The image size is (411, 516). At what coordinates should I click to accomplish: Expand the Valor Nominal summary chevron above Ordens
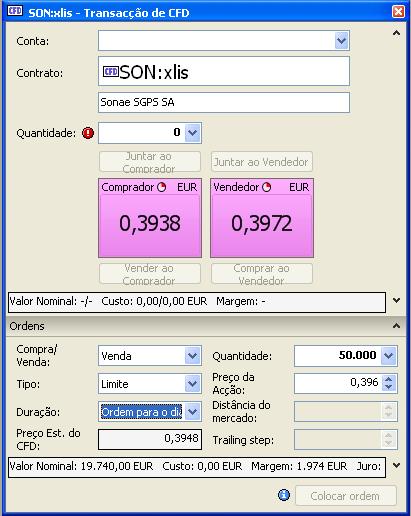pos(396,300)
